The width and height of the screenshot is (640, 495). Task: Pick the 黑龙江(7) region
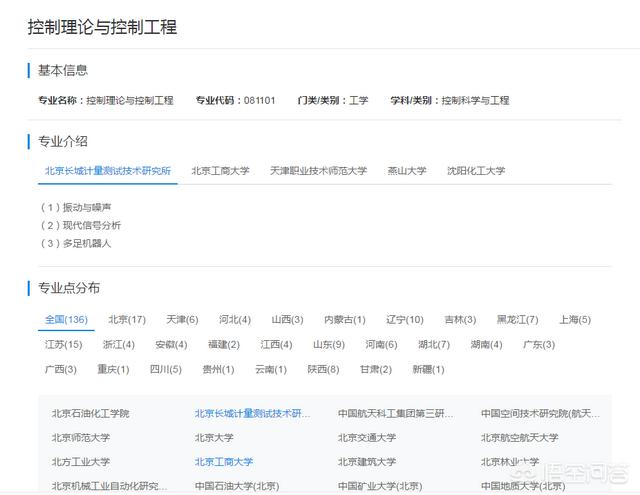[x=517, y=320]
